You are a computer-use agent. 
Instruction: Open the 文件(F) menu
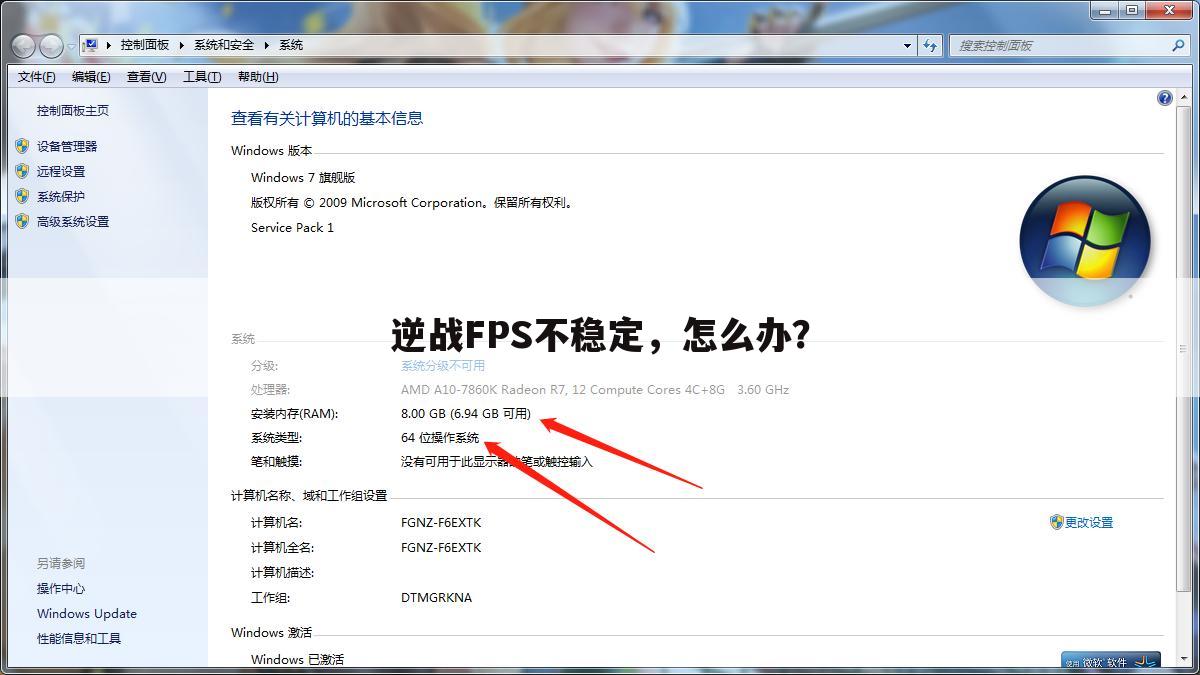(37, 77)
